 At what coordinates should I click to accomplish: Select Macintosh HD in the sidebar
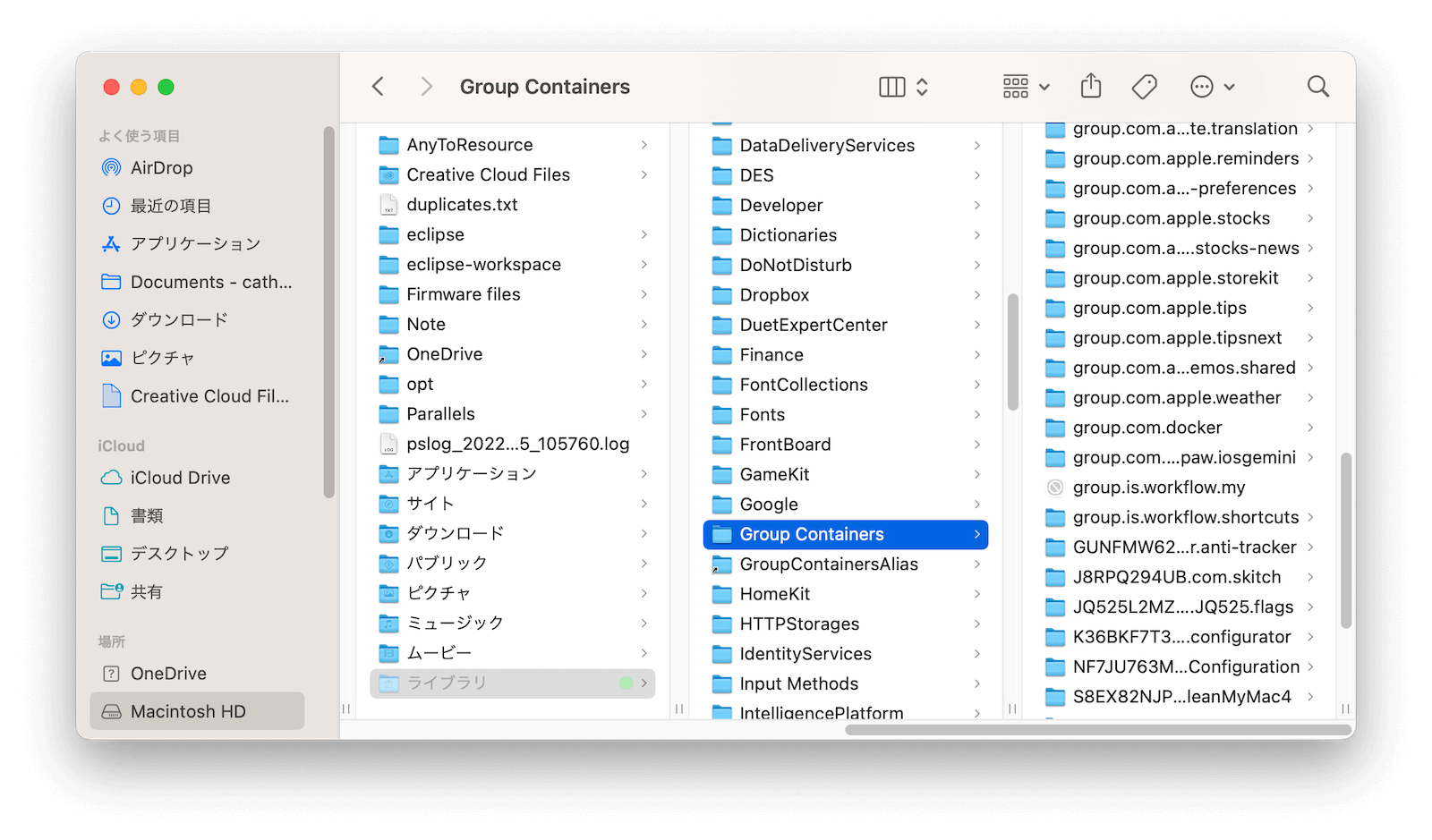coord(197,711)
